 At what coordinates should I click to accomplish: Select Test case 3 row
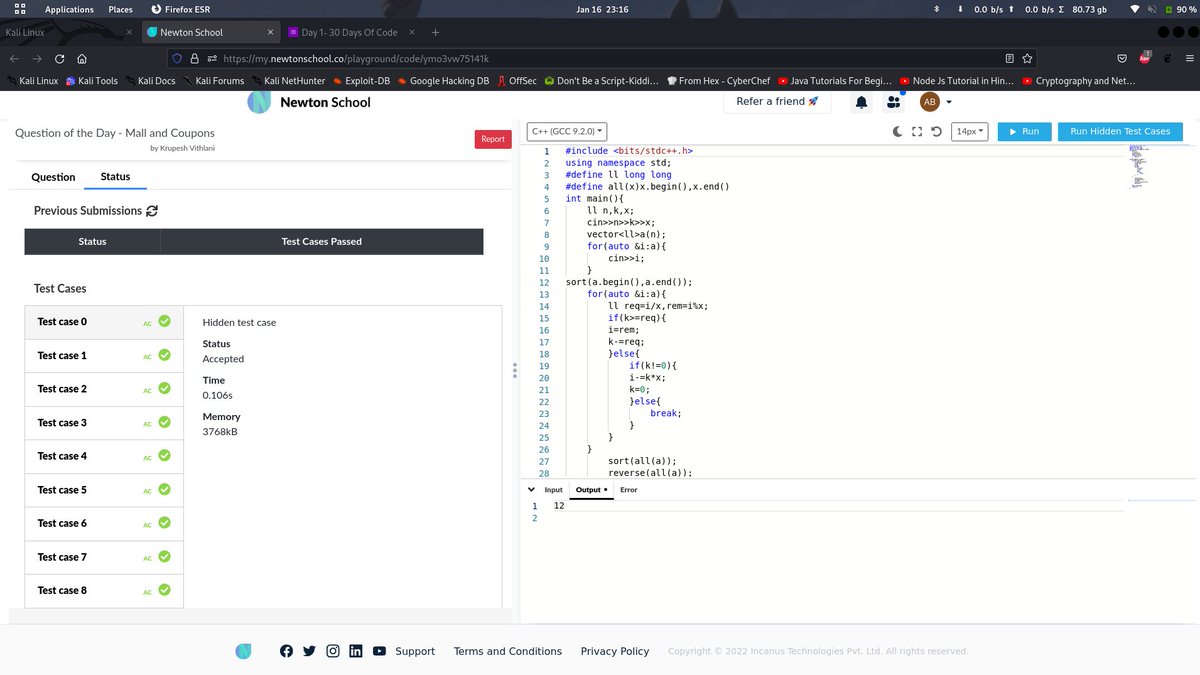(x=104, y=423)
